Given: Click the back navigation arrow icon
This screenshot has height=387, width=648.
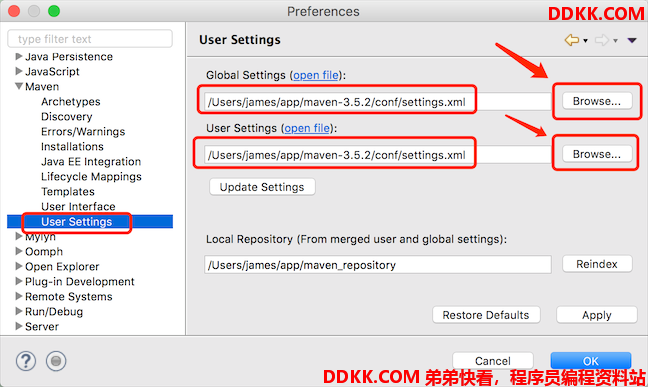Looking at the screenshot, I should point(572,40).
